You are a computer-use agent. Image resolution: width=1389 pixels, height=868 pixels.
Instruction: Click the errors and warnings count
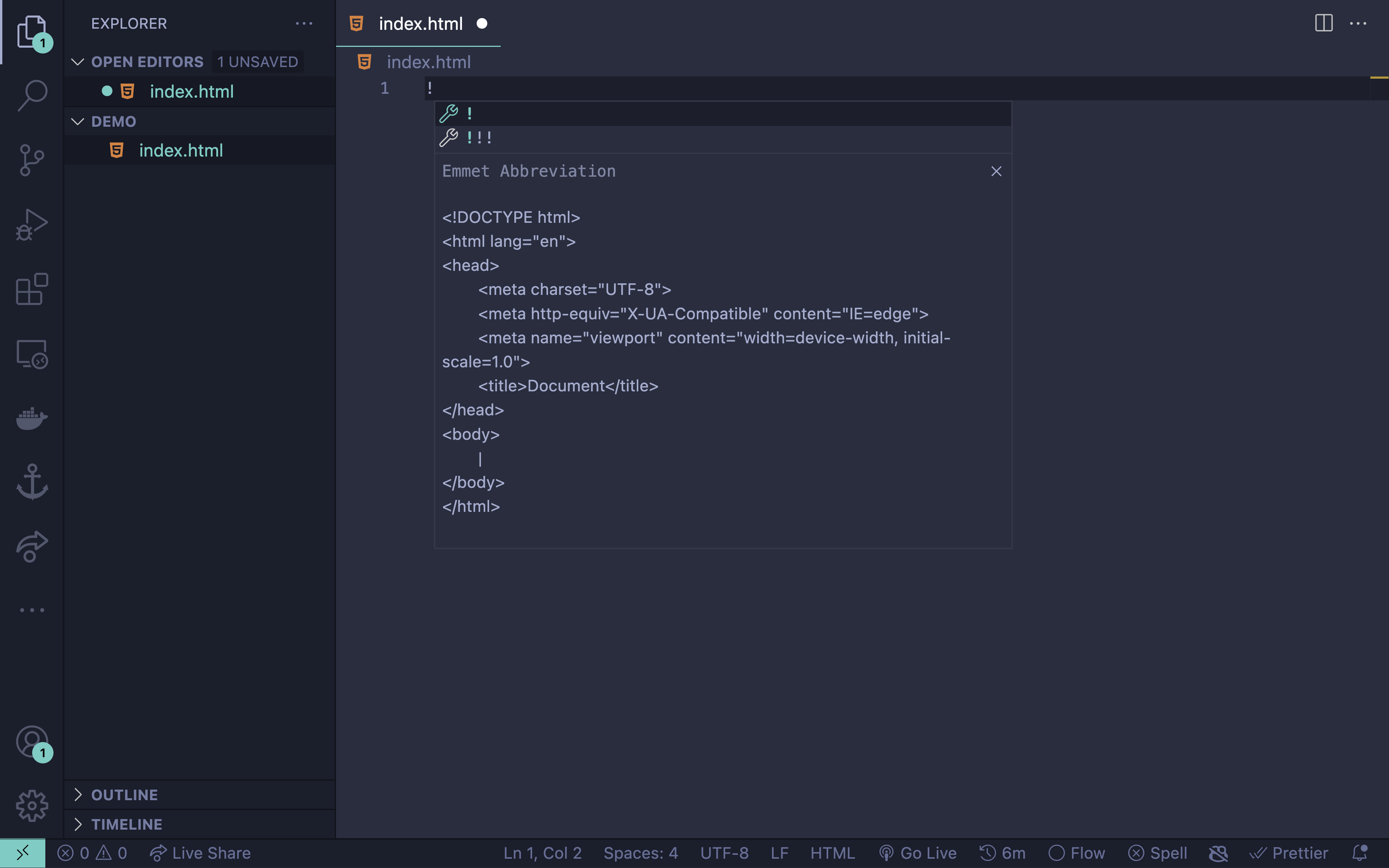click(92, 853)
